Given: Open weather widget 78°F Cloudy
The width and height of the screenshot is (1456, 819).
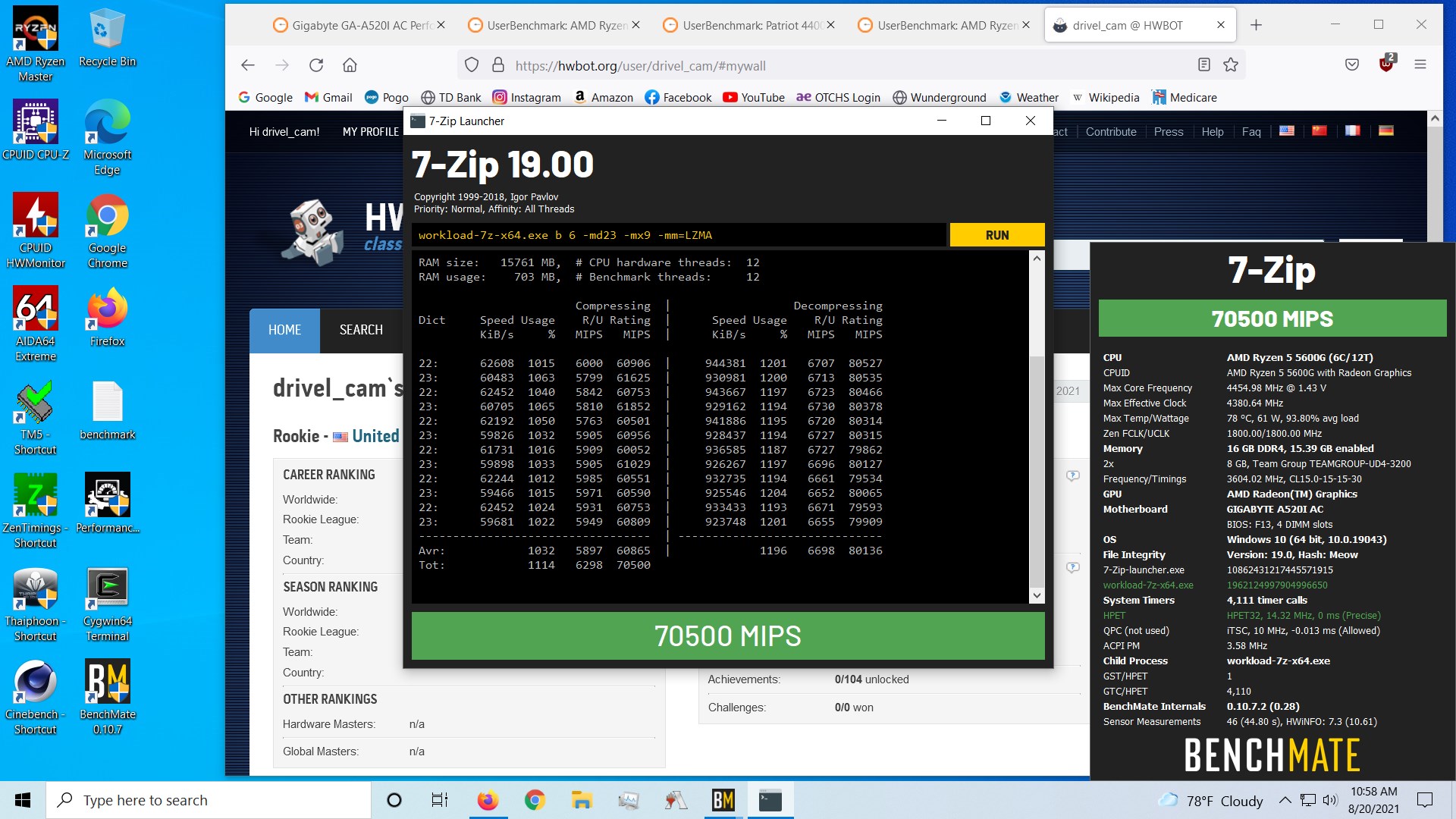Looking at the screenshot, I should click(x=1211, y=800).
